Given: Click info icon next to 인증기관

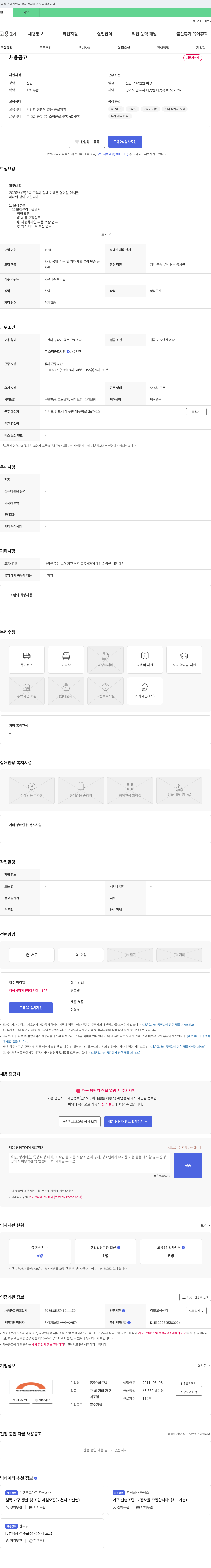Looking at the screenshot, I should (124, 1311).
